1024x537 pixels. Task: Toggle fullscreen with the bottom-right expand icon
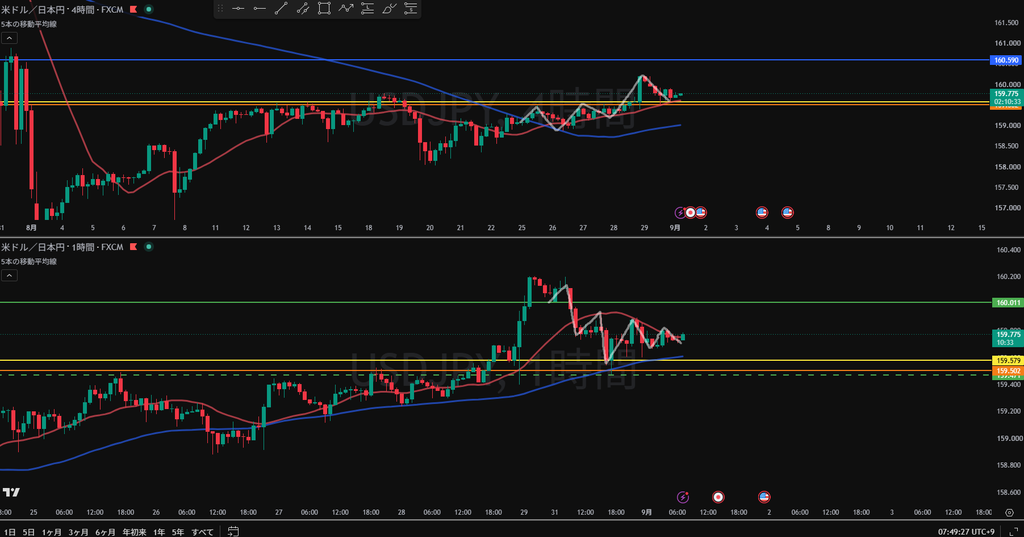click(1013, 532)
